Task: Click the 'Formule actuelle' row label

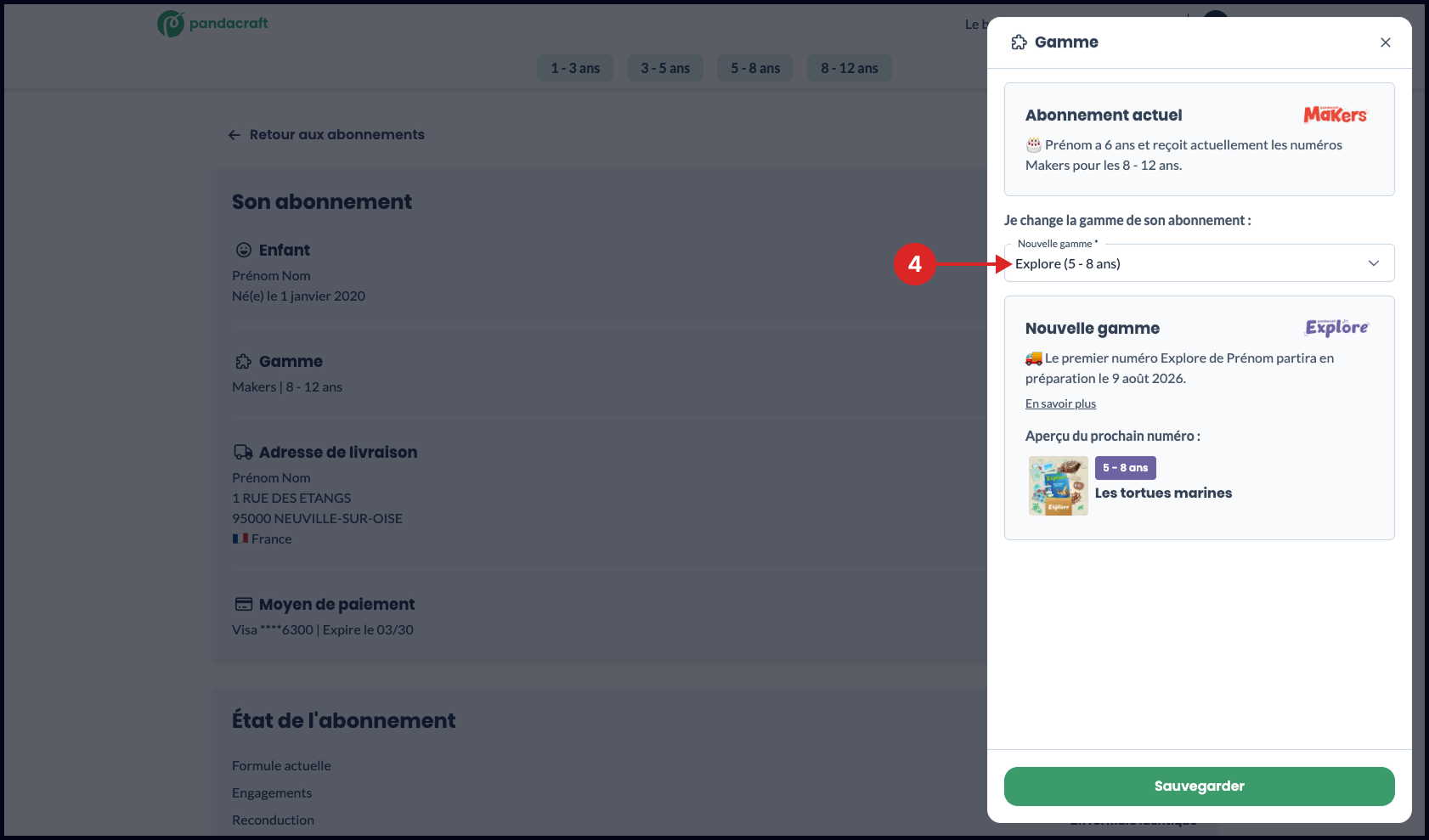Action: [x=281, y=765]
